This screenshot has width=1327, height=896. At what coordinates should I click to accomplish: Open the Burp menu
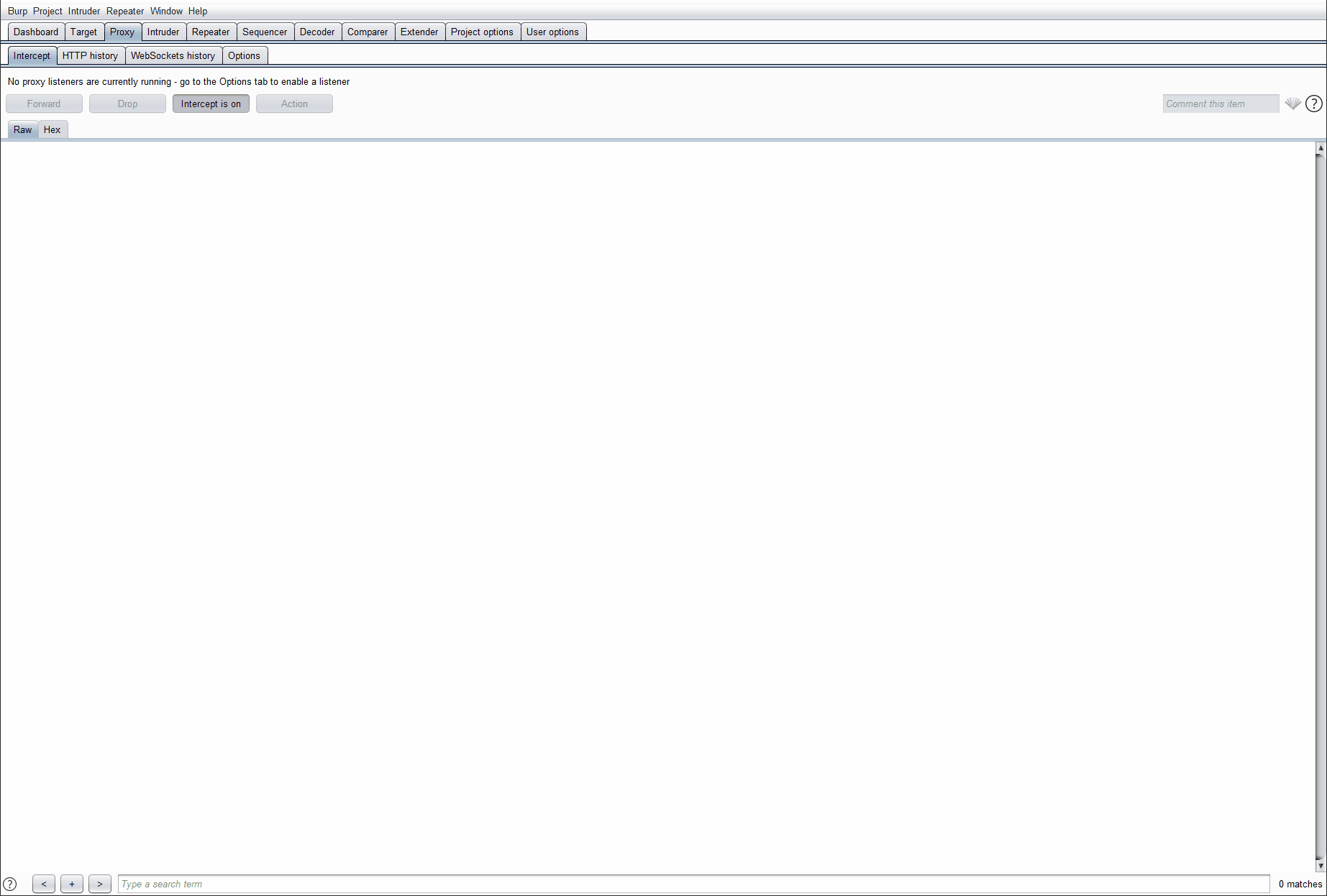[17, 11]
